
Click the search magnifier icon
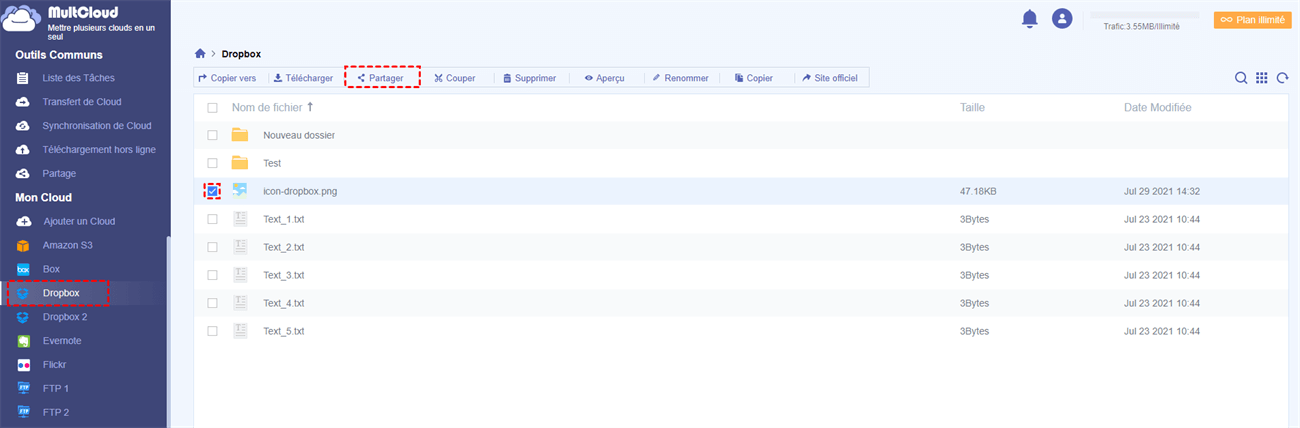point(1241,78)
